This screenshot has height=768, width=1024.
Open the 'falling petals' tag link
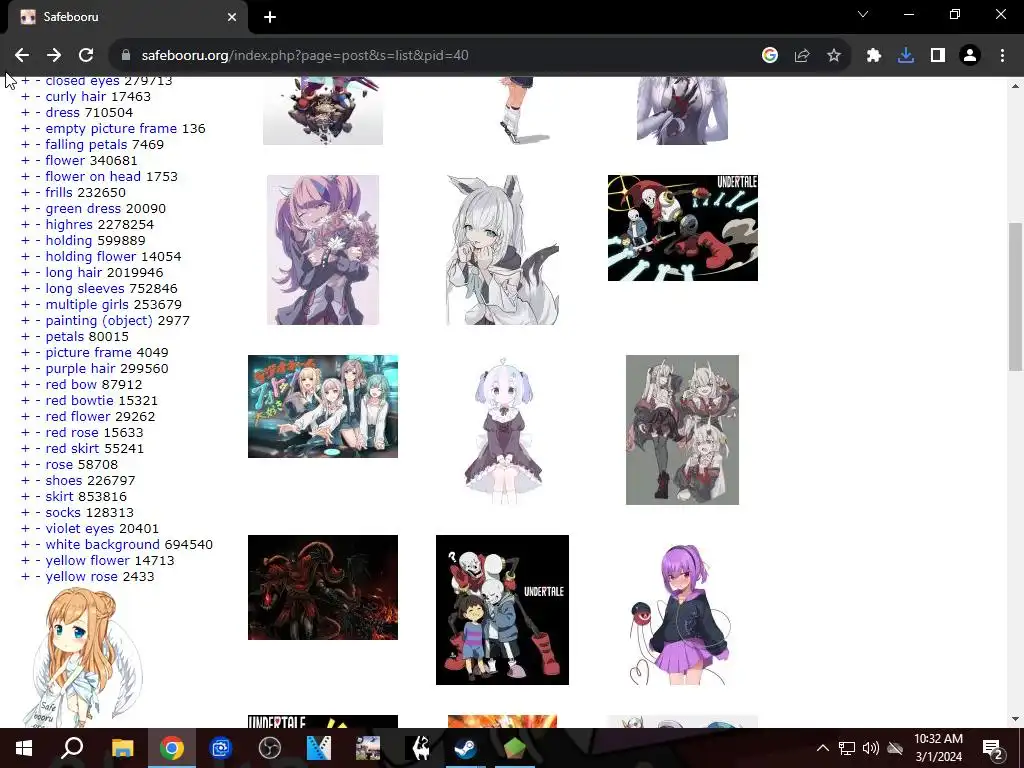(86, 144)
